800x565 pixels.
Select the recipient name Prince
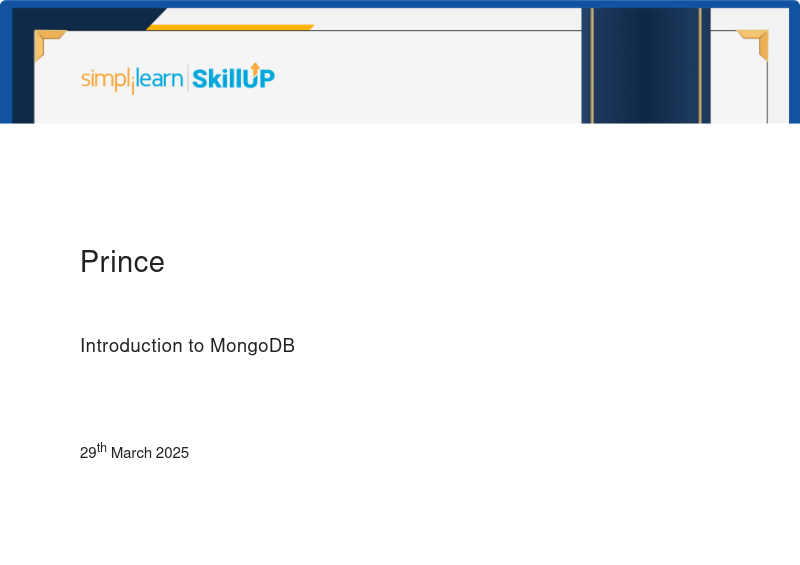coord(122,262)
